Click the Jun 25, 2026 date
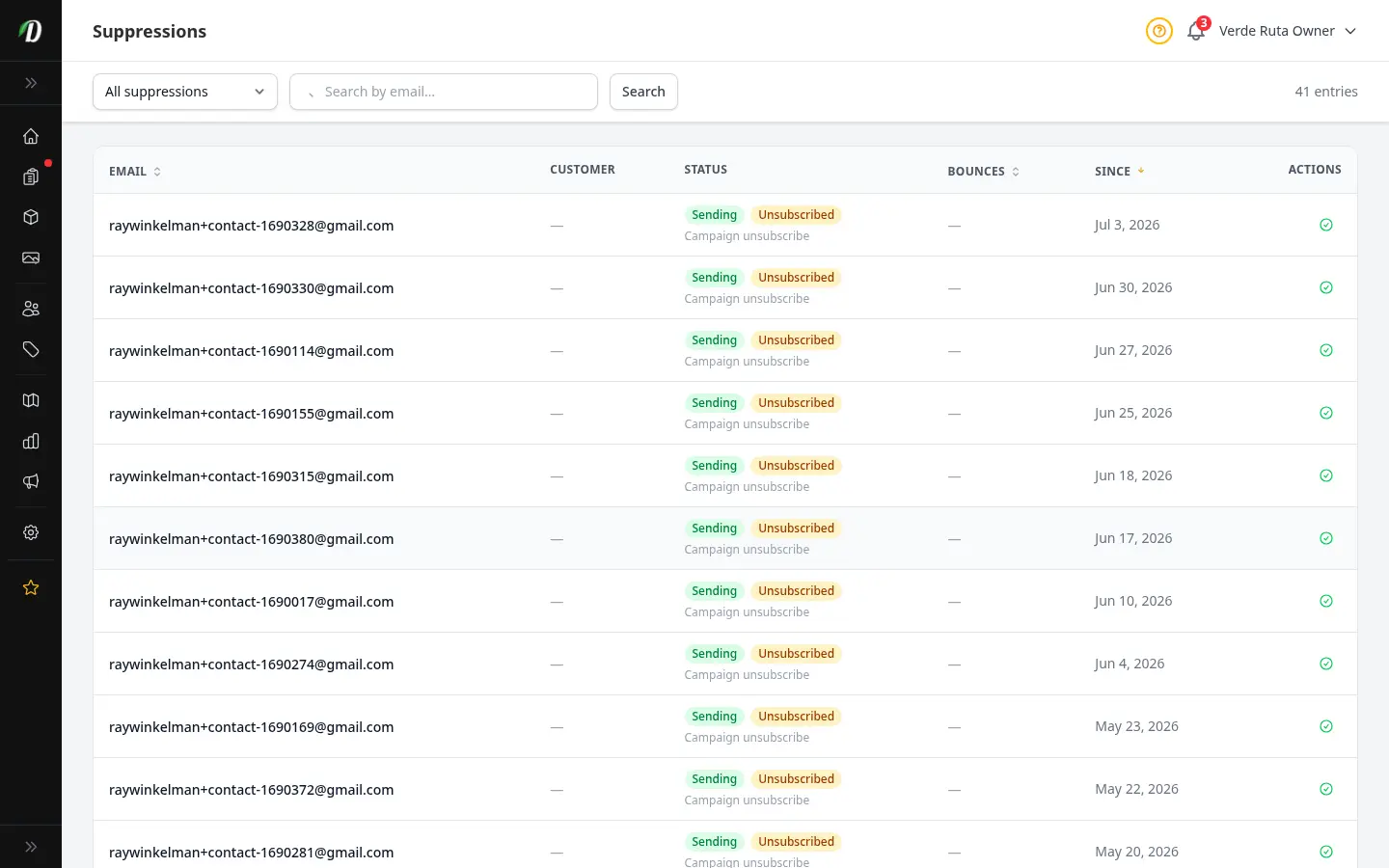This screenshot has height=868, width=1389. [x=1133, y=413]
